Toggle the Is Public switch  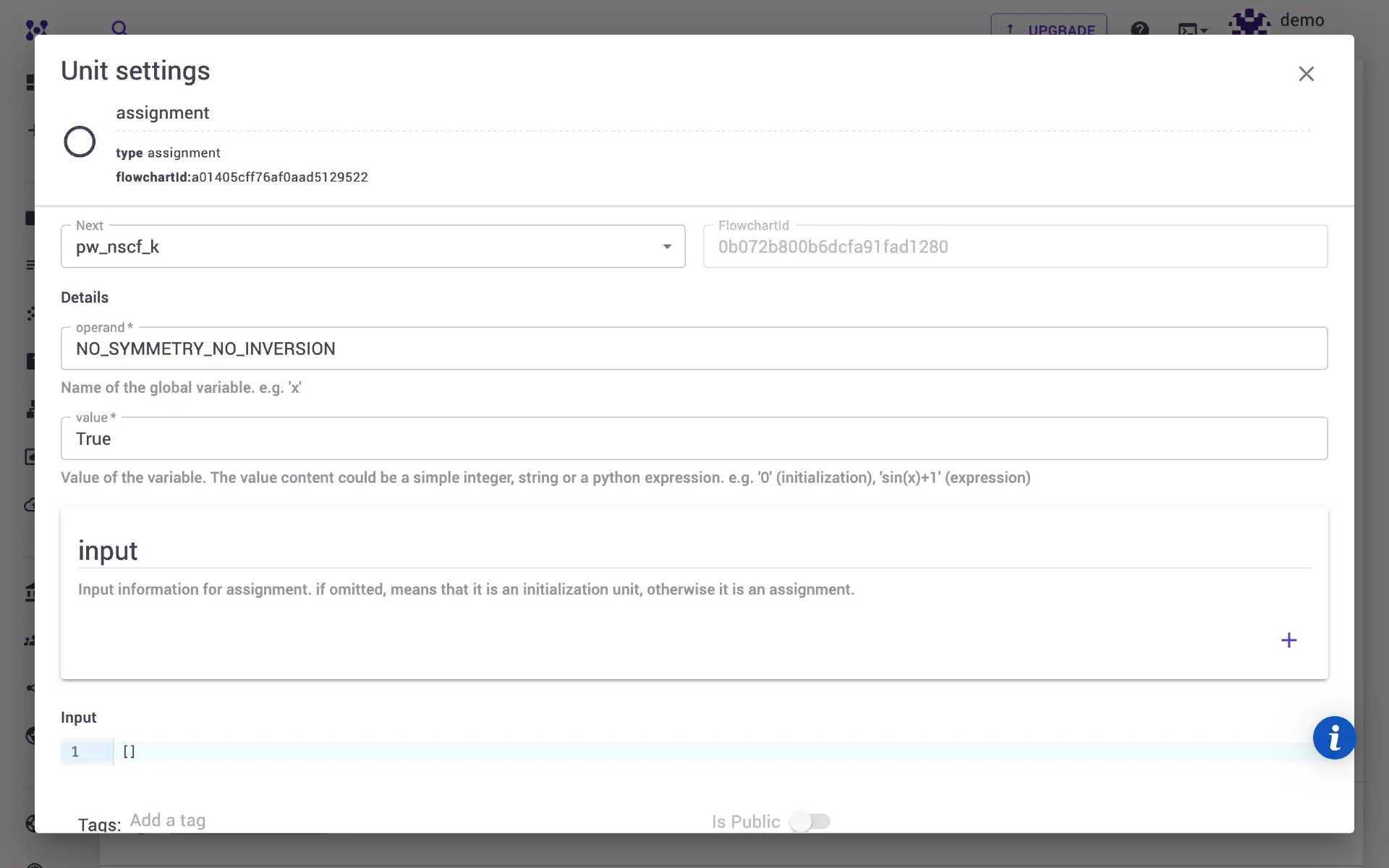810,822
